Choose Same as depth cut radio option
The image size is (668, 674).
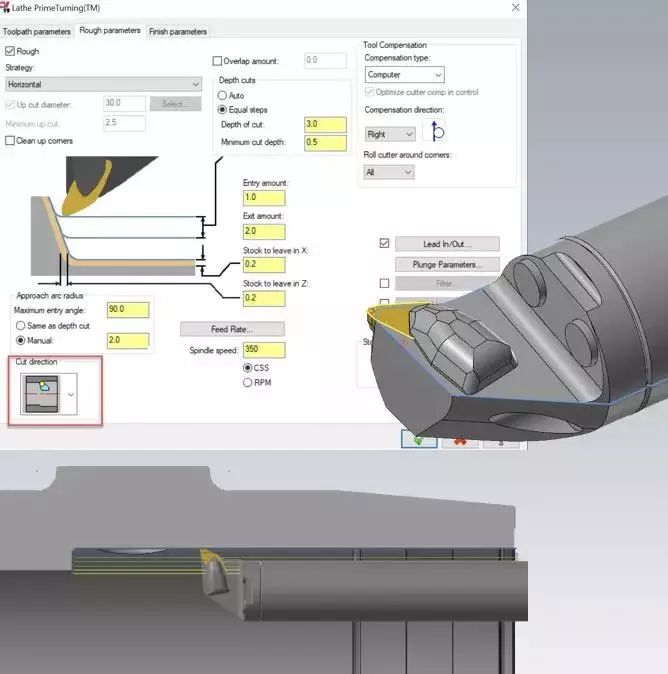pyautogui.click(x=21, y=326)
